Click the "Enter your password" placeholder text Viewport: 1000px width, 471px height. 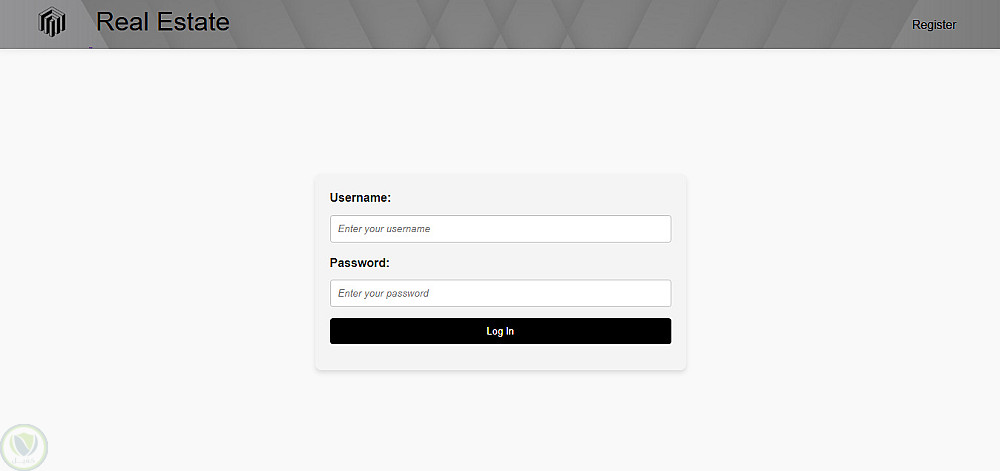pyautogui.click(x=383, y=294)
